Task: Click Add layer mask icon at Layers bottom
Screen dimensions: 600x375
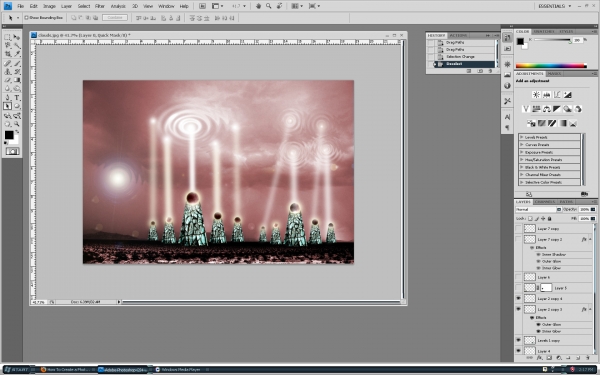Action: (x=549, y=358)
